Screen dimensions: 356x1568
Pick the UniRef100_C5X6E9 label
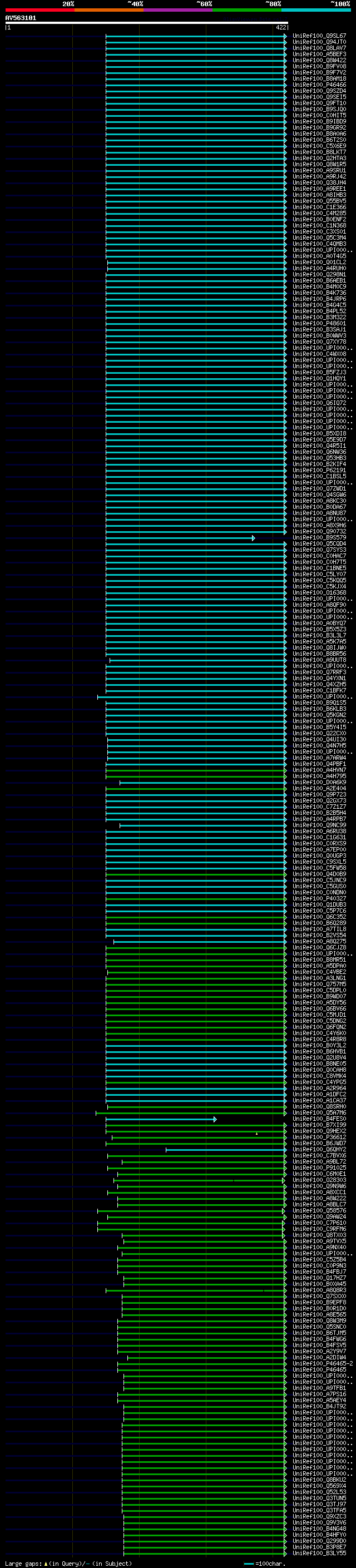pyautogui.click(x=319, y=146)
